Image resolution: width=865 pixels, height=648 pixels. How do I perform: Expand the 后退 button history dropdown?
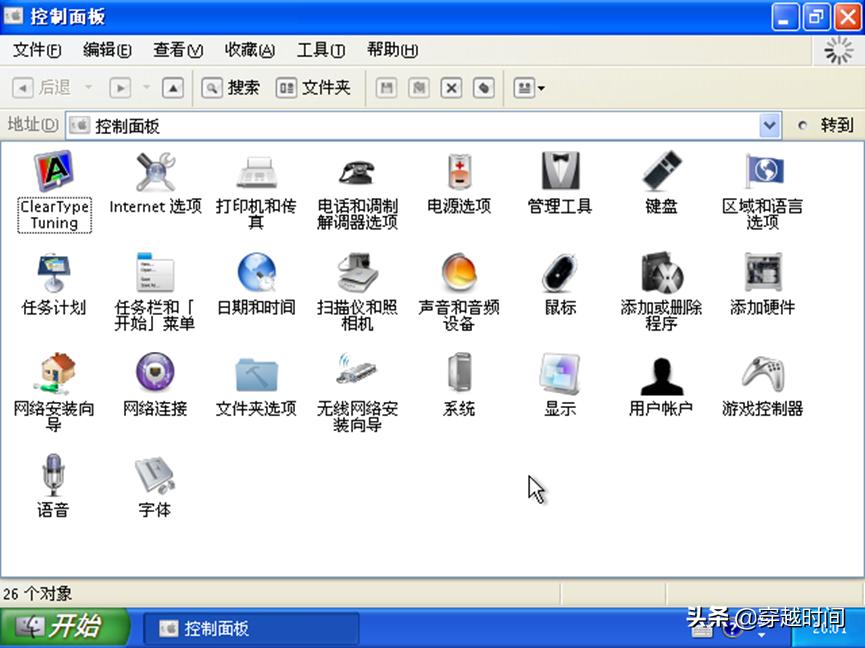(87, 88)
